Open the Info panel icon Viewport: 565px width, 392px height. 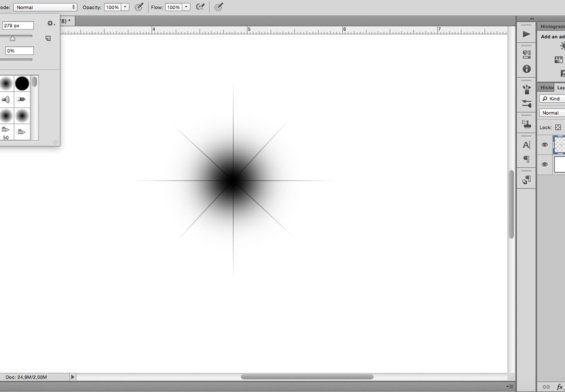526,69
